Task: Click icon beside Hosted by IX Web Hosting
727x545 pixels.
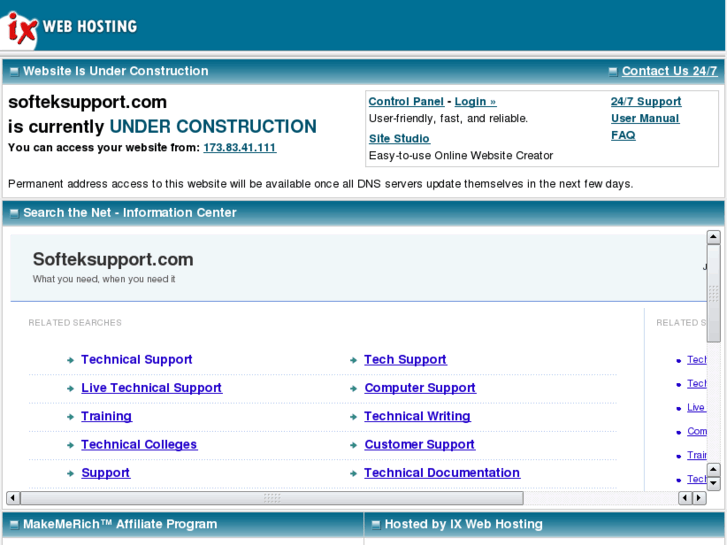Action: click(x=376, y=525)
